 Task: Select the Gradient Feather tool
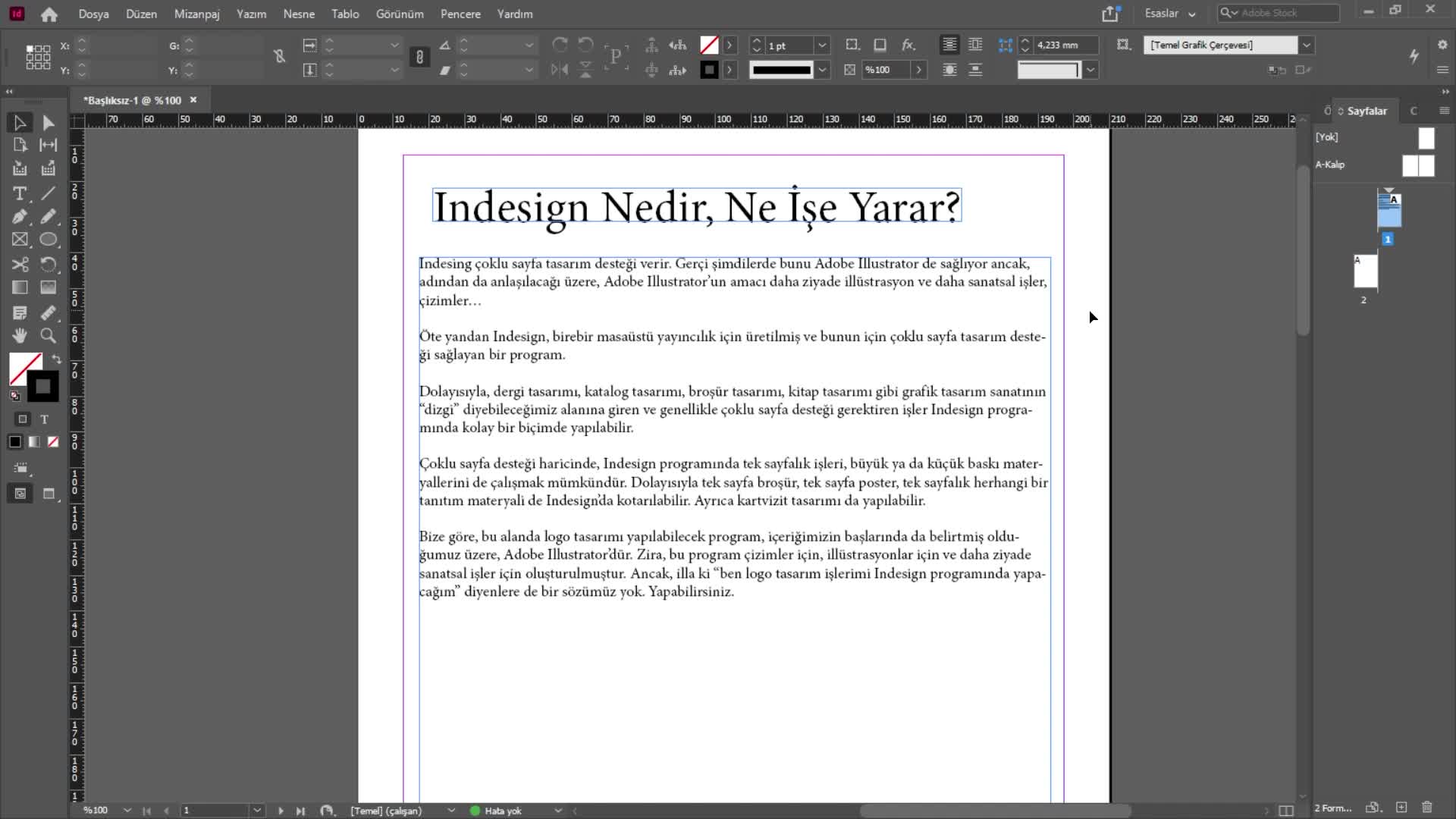point(49,287)
